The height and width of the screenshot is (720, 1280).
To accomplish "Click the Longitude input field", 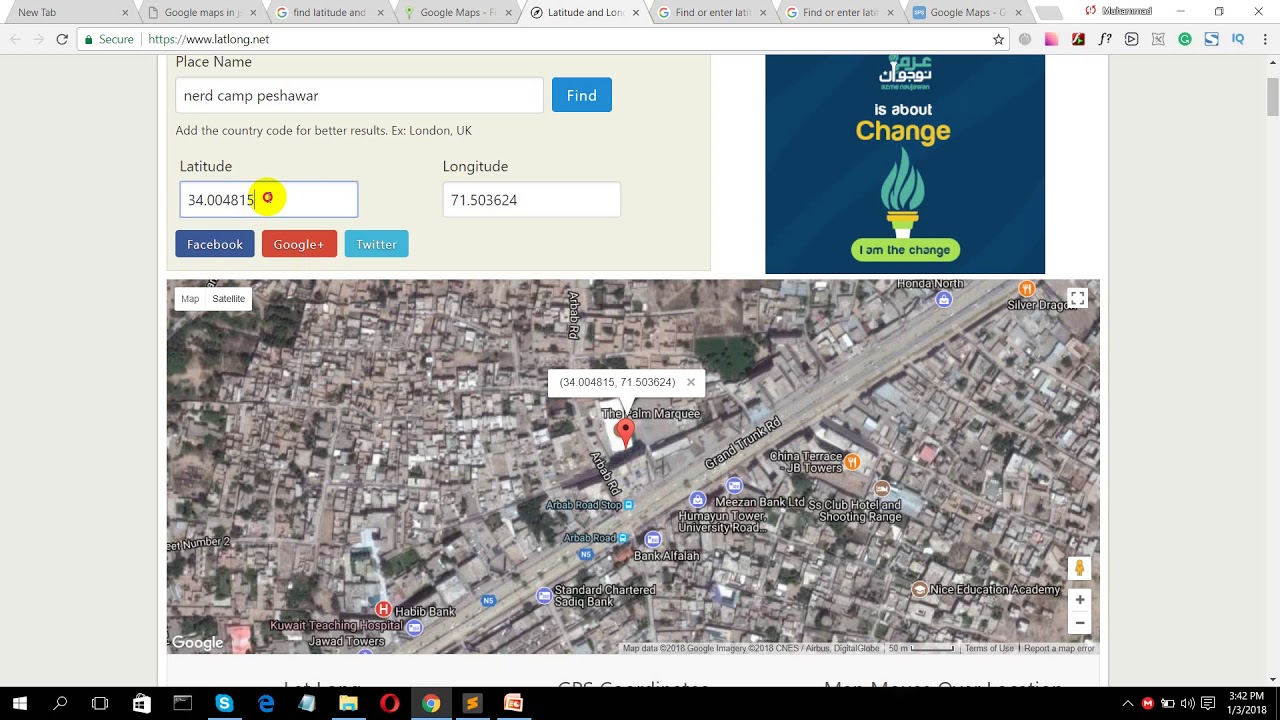I will point(531,200).
